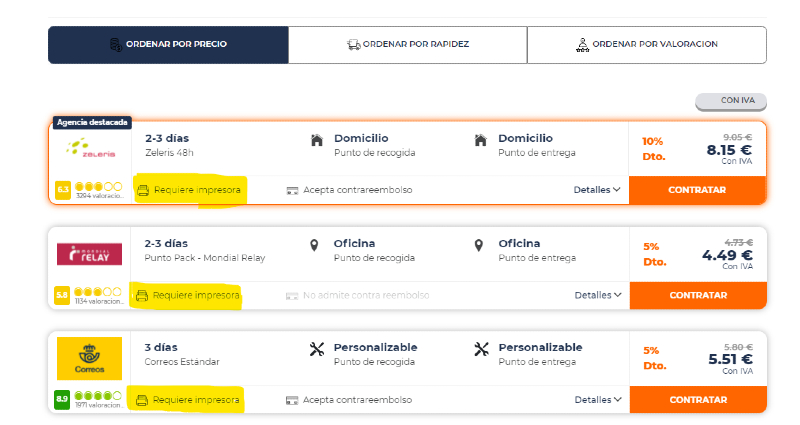Click the map pin icon for Mondial Relay delivery
The image size is (800, 425).
[479, 245]
